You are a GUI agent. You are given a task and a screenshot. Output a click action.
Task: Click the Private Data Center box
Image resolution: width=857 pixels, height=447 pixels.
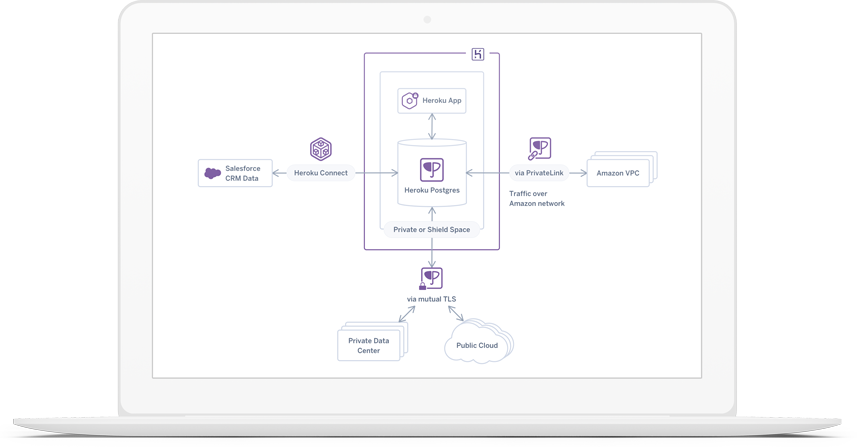point(369,345)
